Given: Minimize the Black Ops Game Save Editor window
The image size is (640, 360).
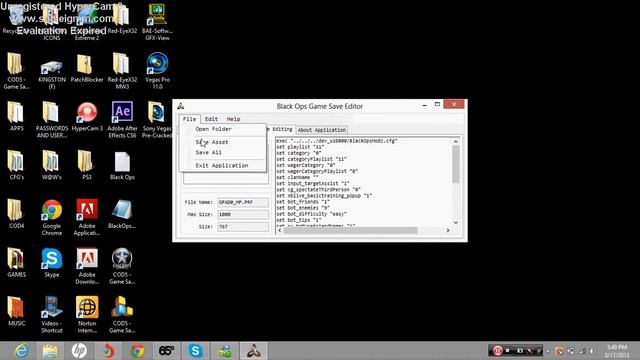Looking at the screenshot, I should 424,105.
